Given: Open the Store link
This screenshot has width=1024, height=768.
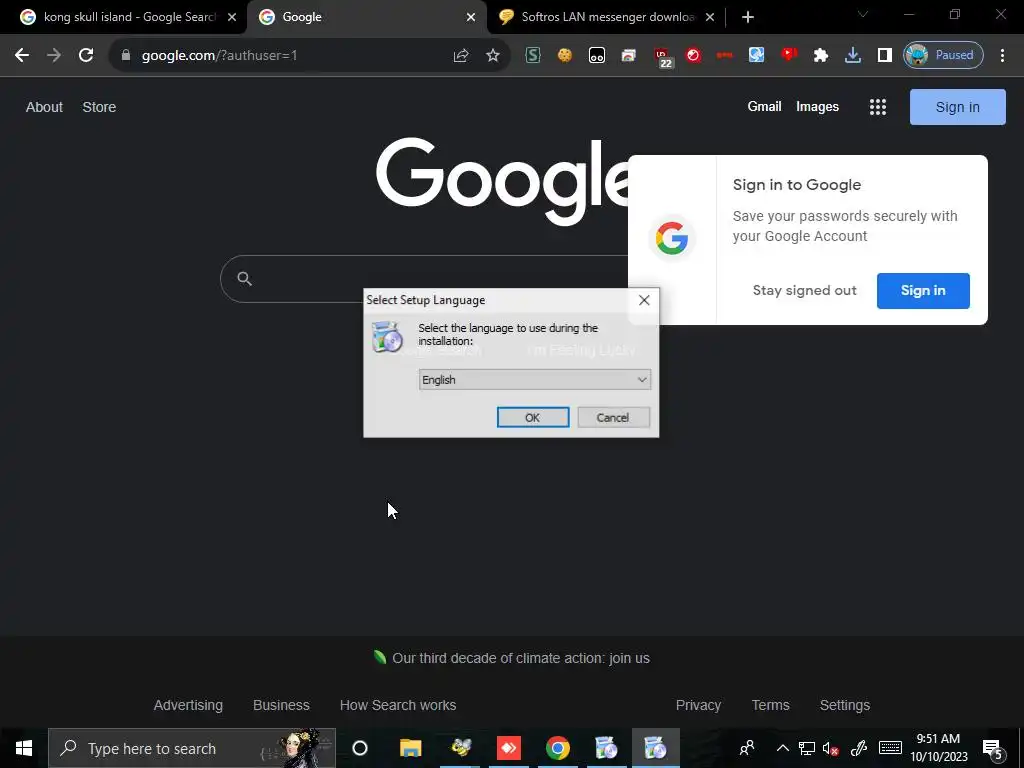Looking at the screenshot, I should tap(99, 107).
